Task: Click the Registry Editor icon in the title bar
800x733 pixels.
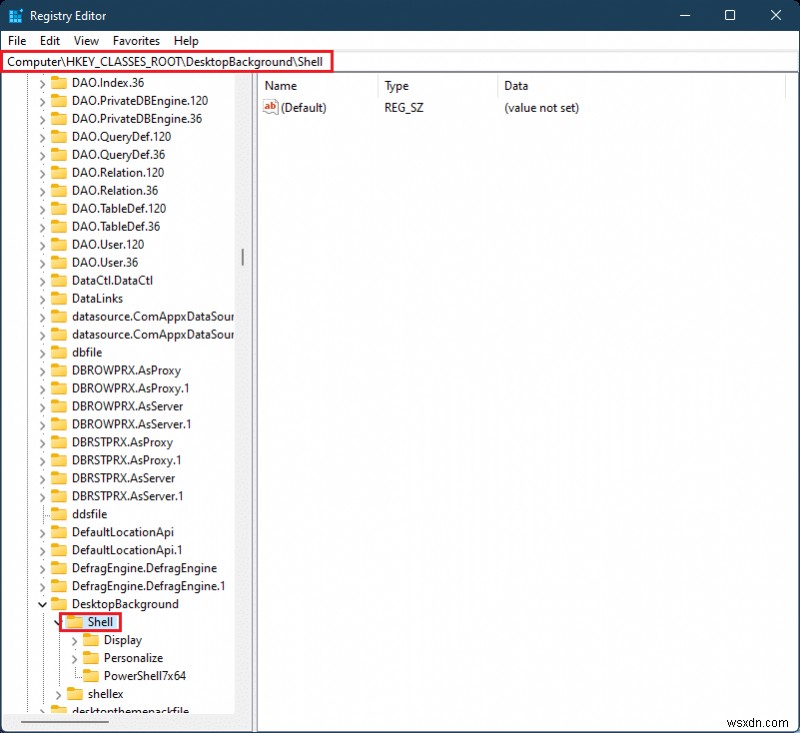Action: coord(14,15)
